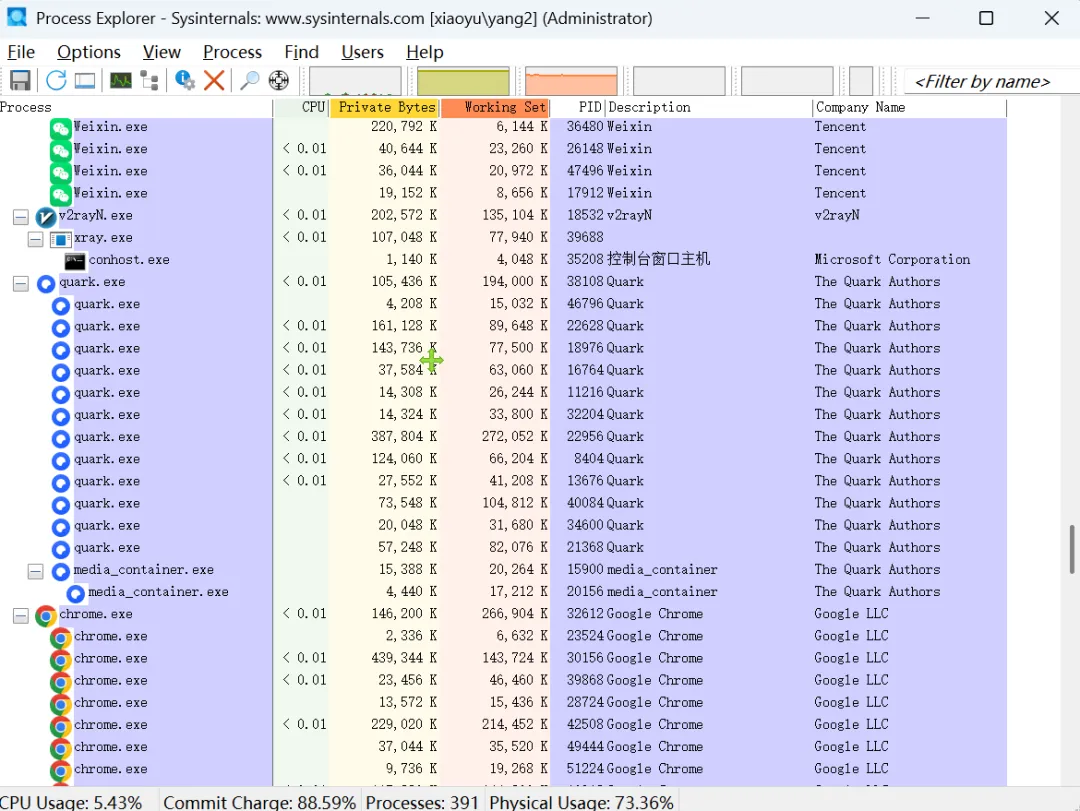Click CPU Usage 5.43% in status bar
Image resolution: width=1080 pixels, height=811 pixels.
72,803
